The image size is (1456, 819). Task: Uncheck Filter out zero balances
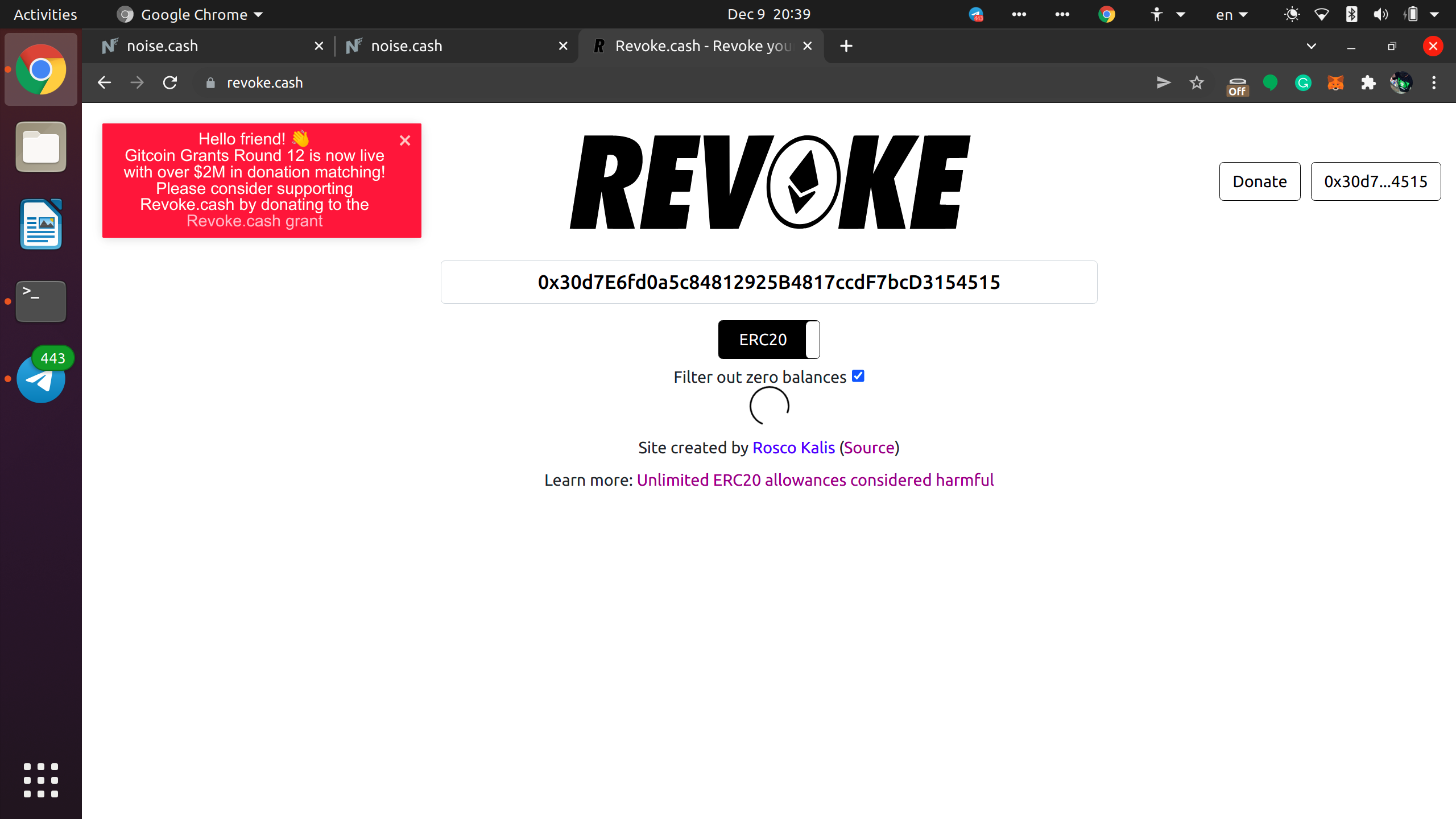point(858,376)
